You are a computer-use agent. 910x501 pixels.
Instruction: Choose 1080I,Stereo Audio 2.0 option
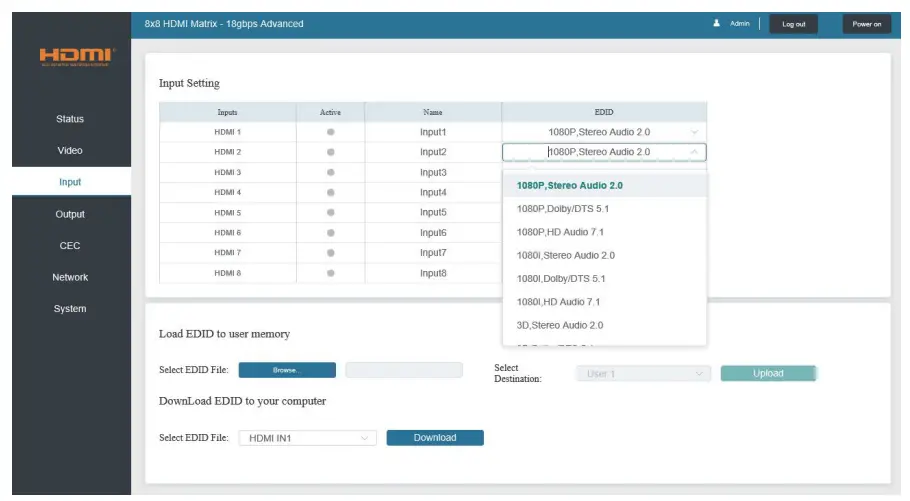(604, 255)
